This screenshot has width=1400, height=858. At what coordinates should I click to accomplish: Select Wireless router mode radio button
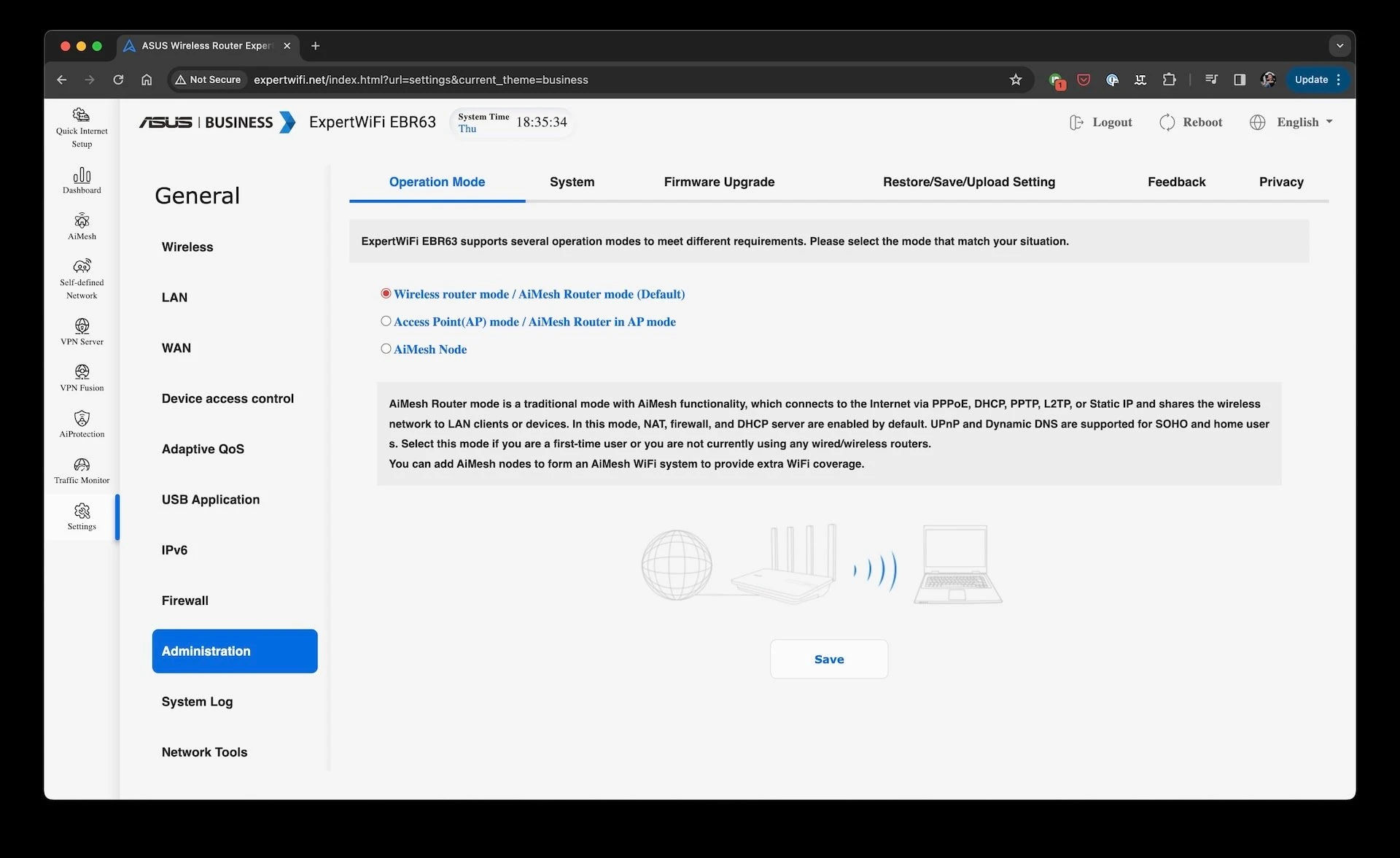click(386, 293)
